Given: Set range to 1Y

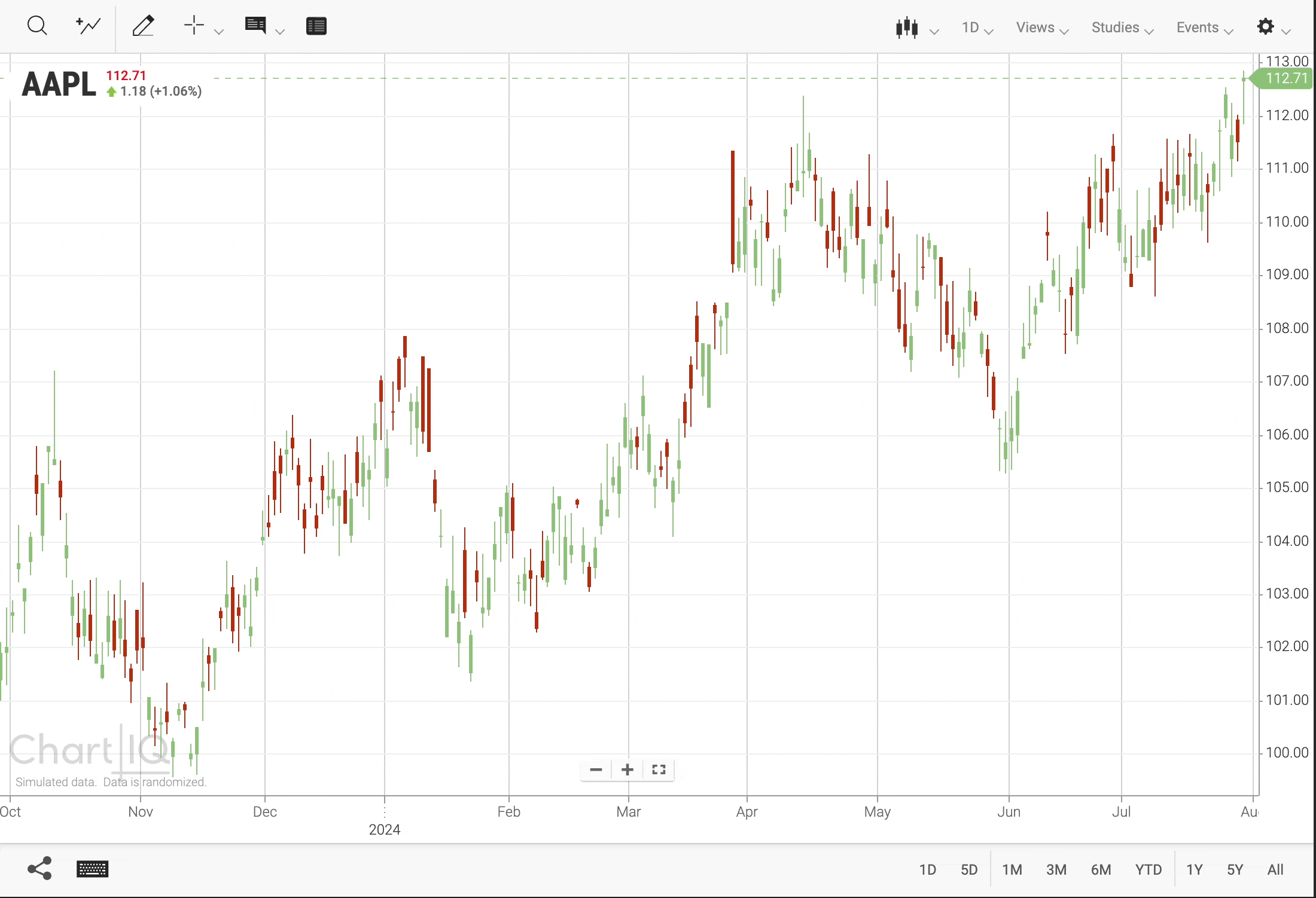Looking at the screenshot, I should (1195, 870).
